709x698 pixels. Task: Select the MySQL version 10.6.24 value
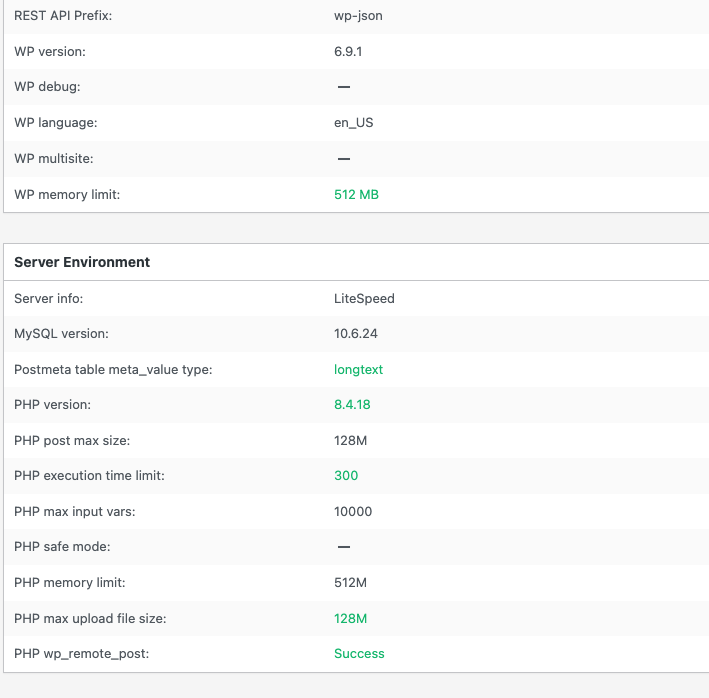point(358,334)
